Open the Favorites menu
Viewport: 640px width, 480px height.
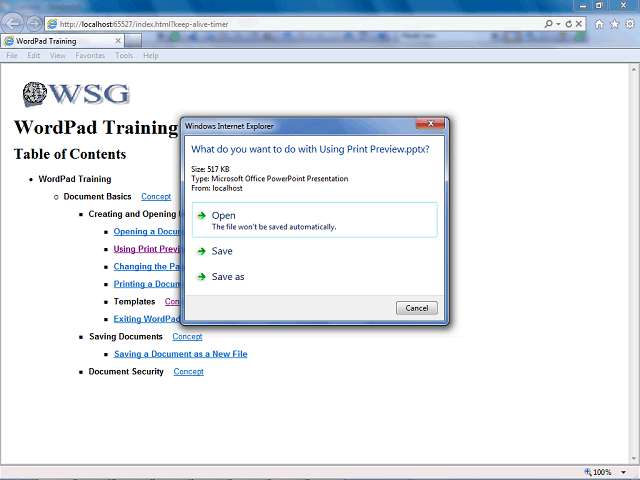click(x=90, y=56)
